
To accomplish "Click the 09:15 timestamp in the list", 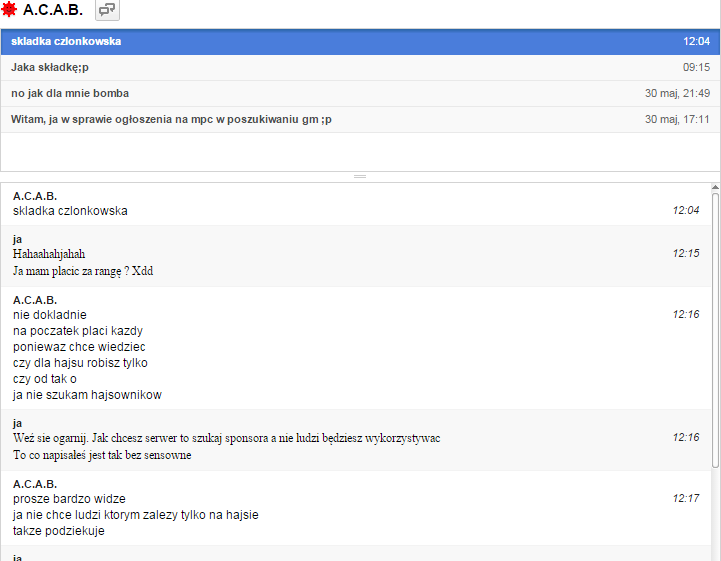I will coord(696,68).
